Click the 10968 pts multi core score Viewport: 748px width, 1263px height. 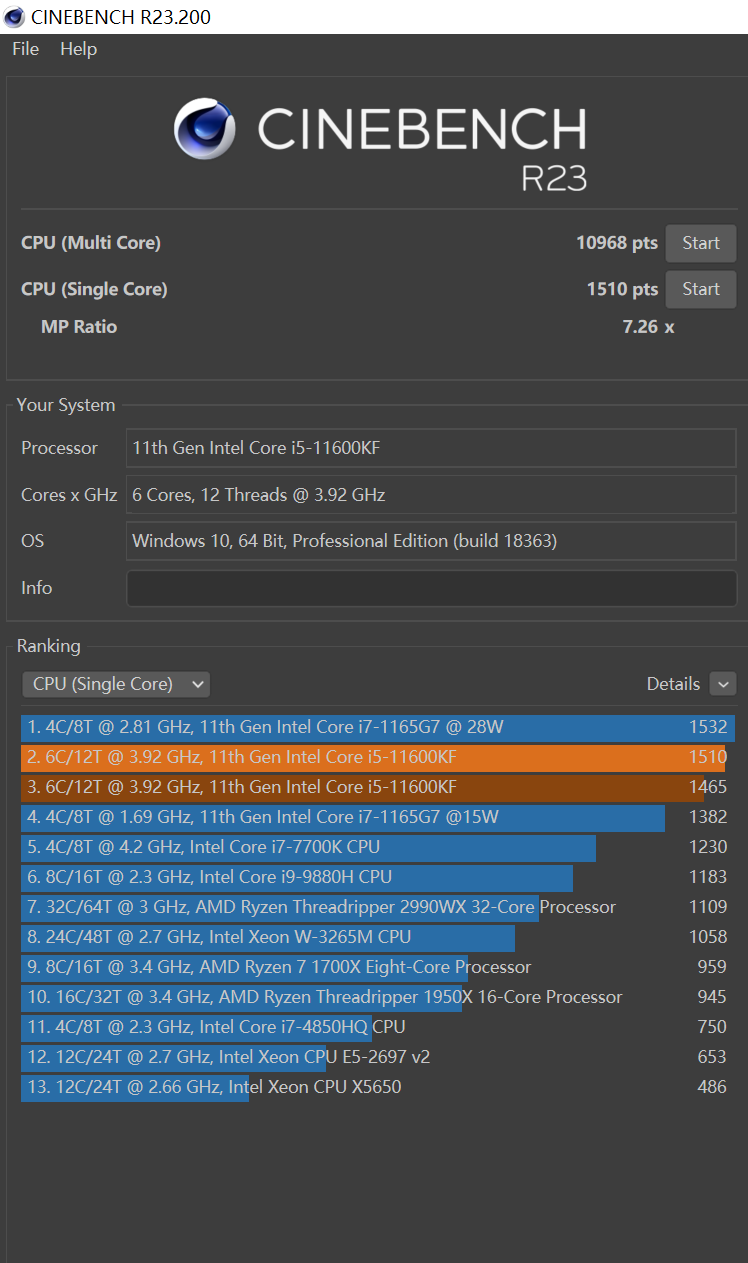point(617,243)
